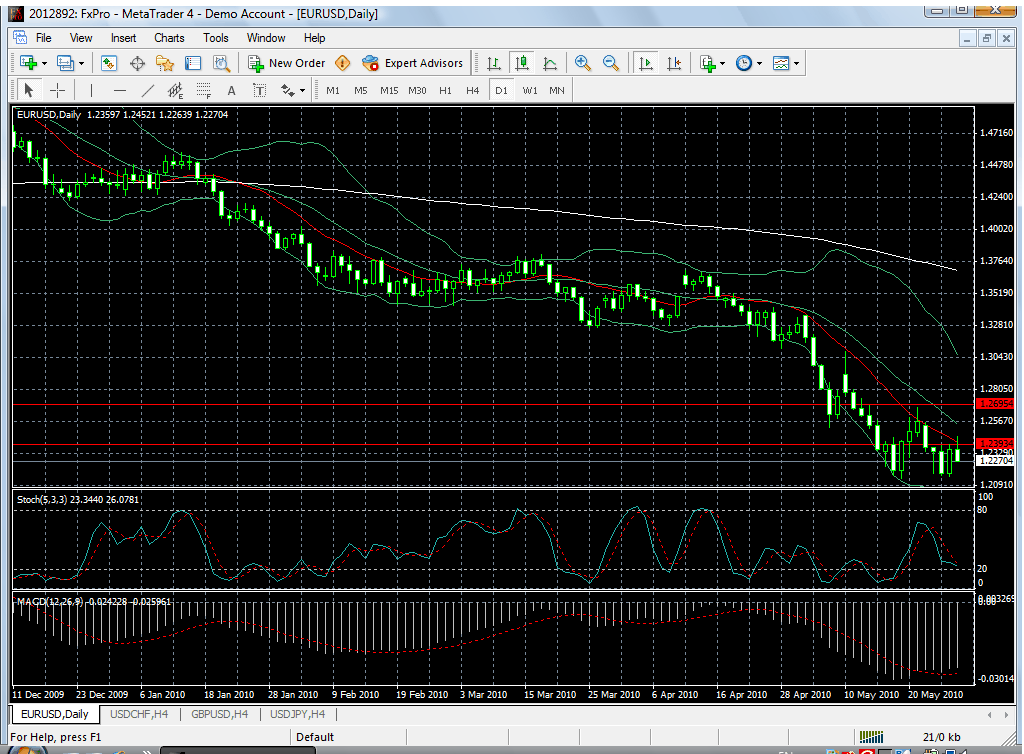The width and height of the screenshot is (1024, 754).
Task: Click the Expert Advisors button
Action: point(413,63)
